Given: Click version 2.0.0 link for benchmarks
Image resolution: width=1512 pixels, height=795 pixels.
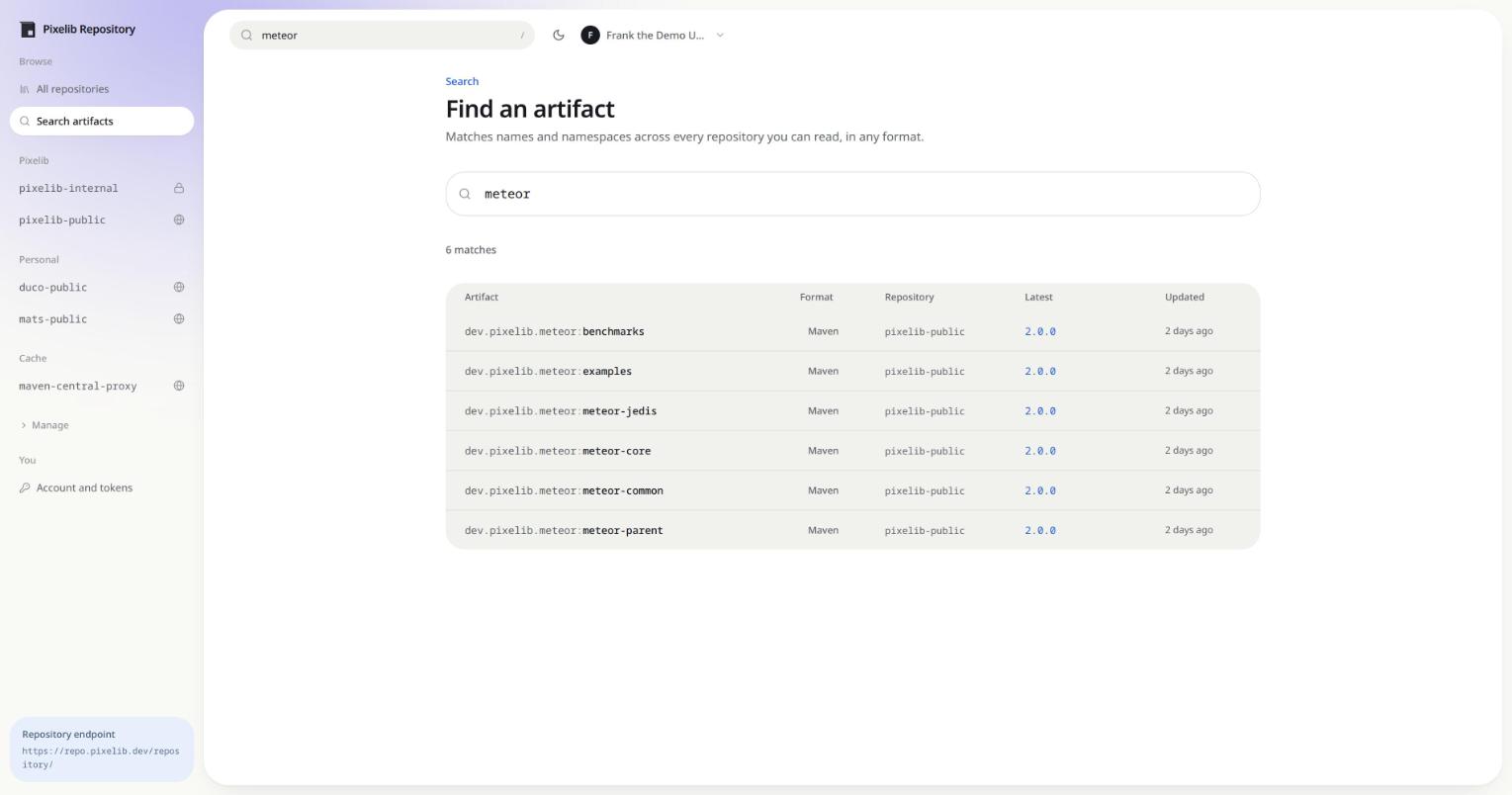Looking at the screenshot, I should click(x=1040, y=331).
